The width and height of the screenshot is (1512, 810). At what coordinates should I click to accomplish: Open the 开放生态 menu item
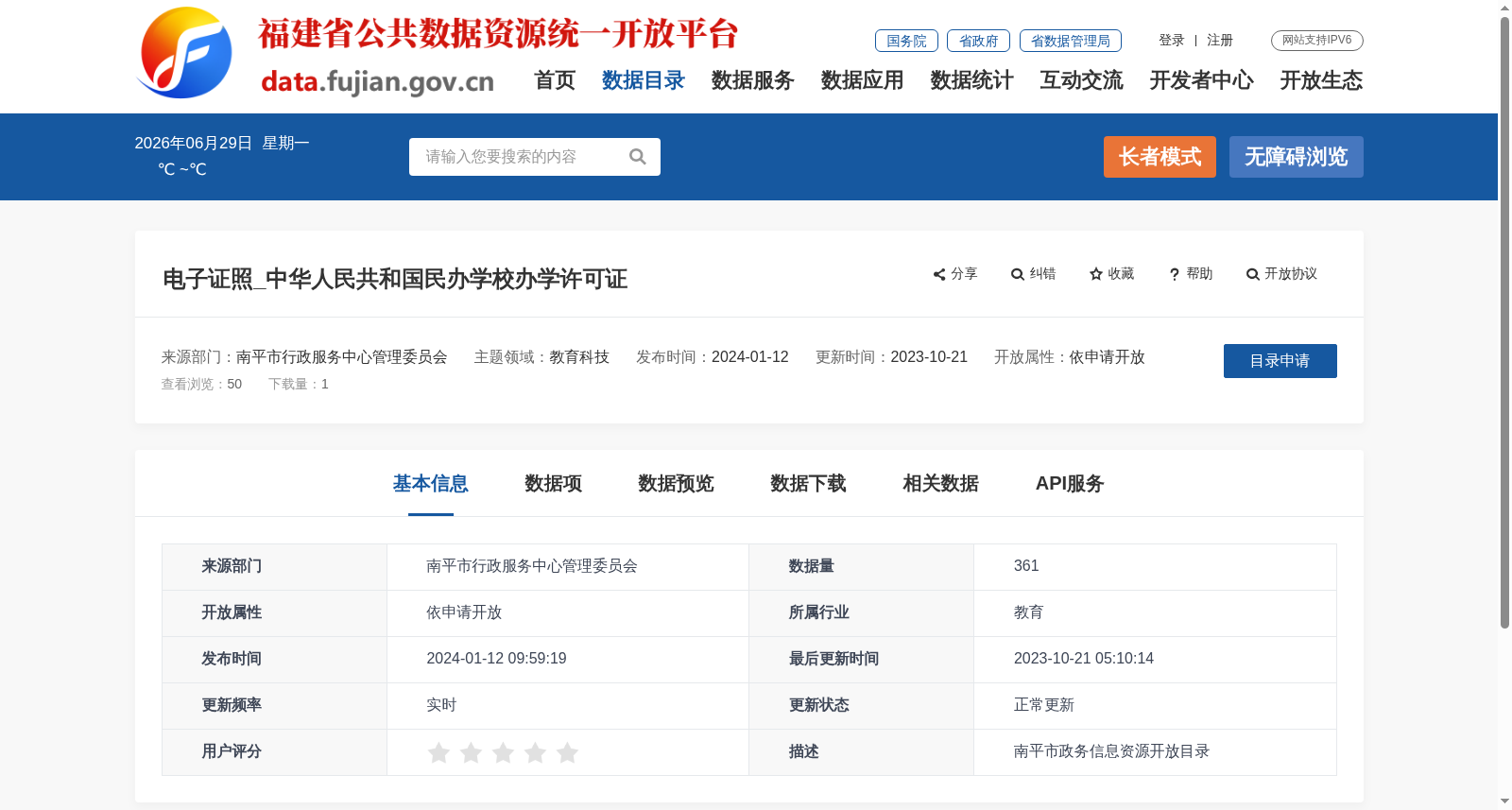pyautogui.click(x=1322, y=80)
